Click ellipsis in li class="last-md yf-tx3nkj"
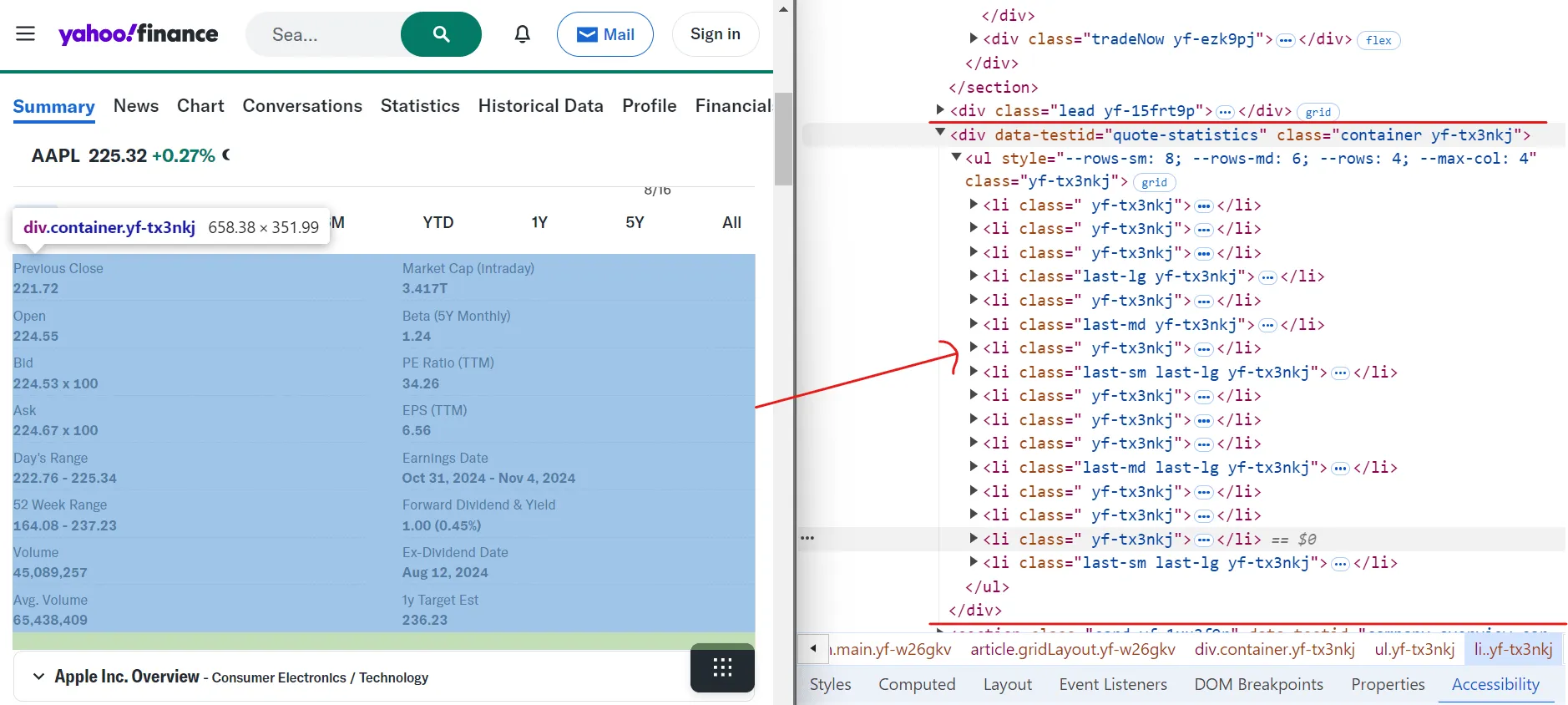Image resolution: width=1568 pixels, height=705 pixels. point(1267,326)
